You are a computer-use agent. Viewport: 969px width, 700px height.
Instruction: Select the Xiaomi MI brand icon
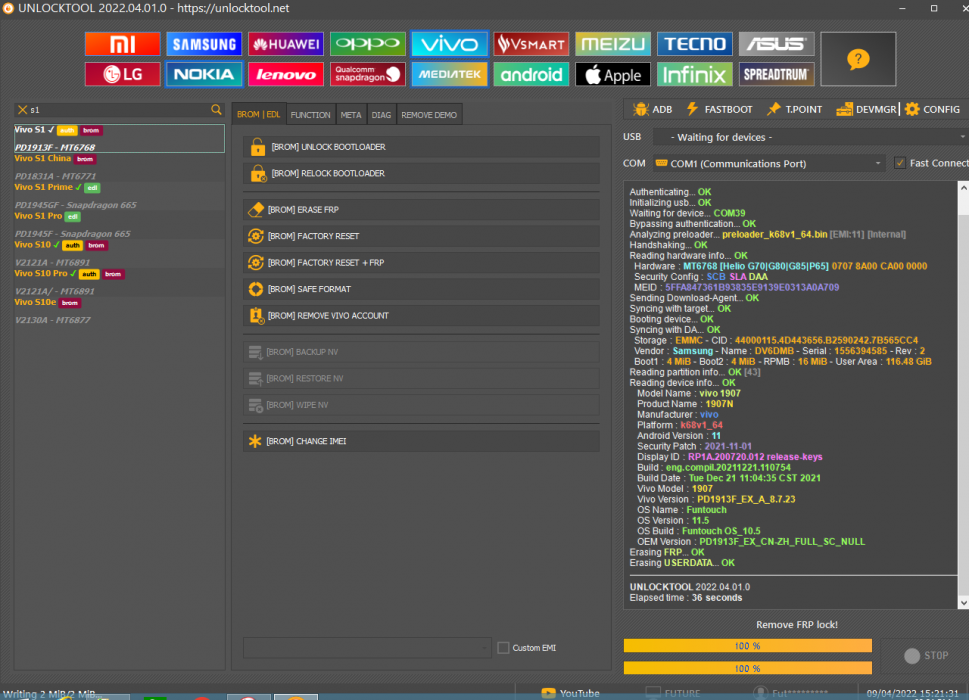pos(122,44)
